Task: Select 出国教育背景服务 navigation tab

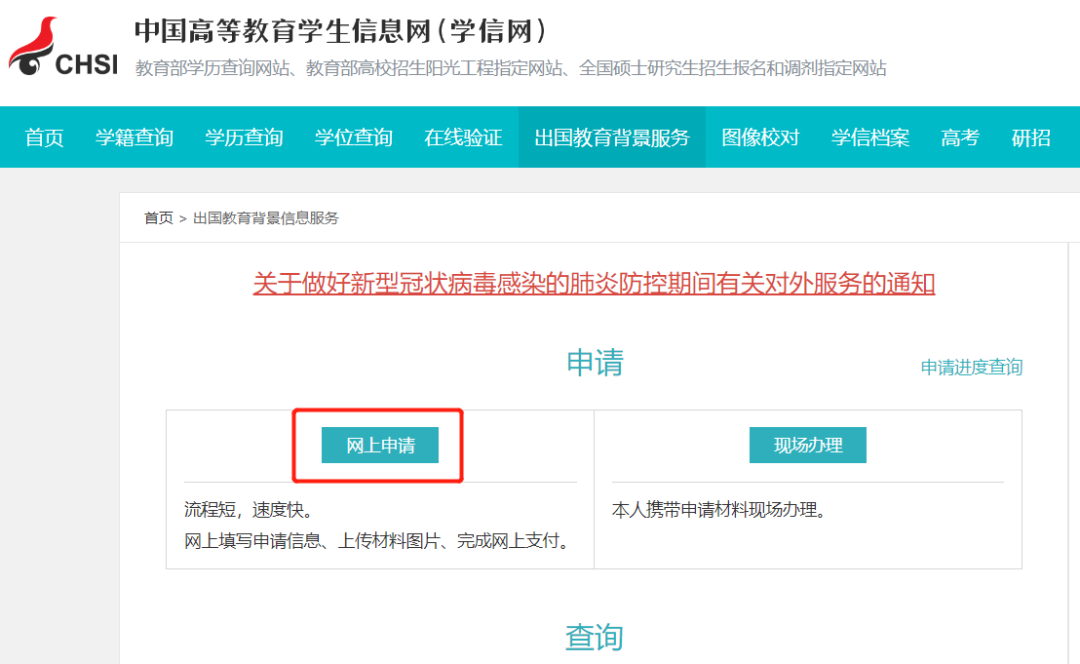Action: click(x=612, y=138)
